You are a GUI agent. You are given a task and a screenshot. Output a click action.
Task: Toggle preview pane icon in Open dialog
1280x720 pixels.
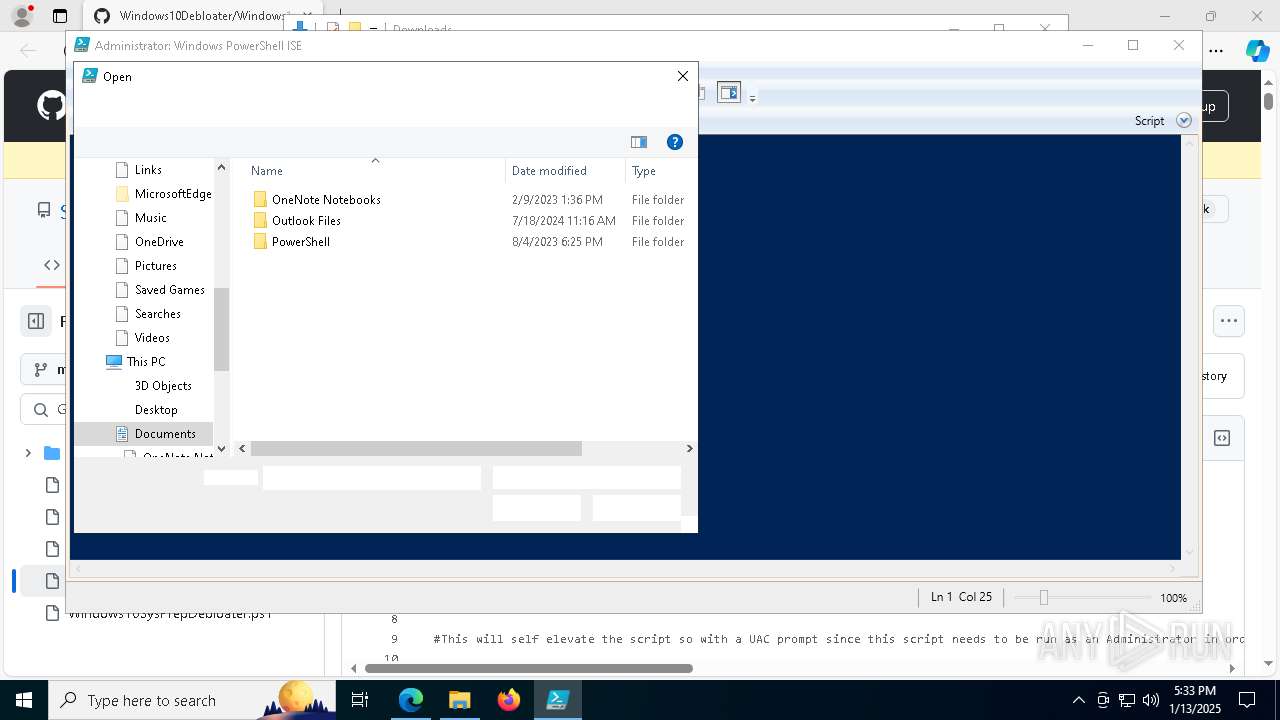click(639, 142)
